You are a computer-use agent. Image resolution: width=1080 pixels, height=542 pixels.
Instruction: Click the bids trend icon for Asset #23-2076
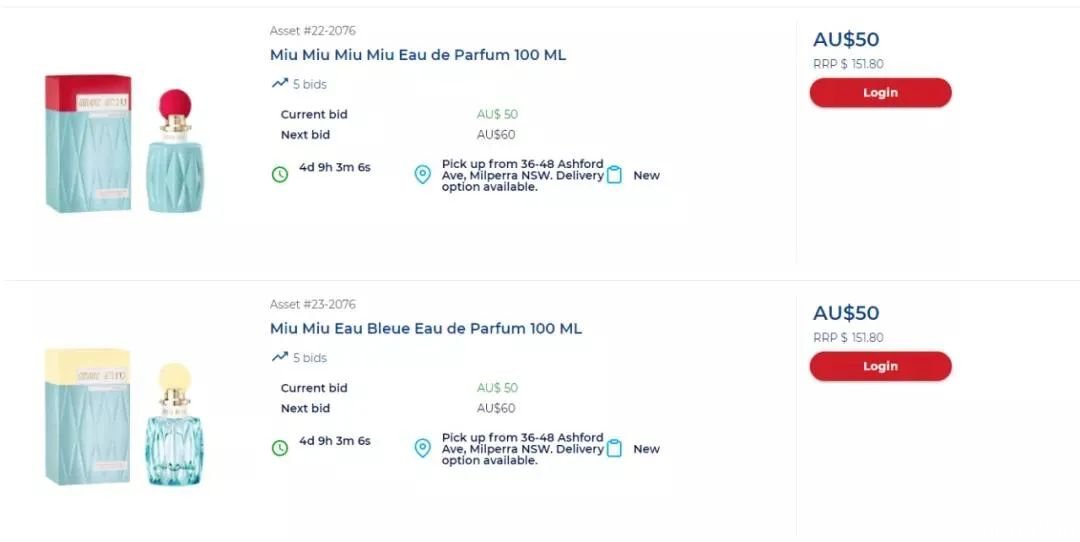tap(280, 357)
